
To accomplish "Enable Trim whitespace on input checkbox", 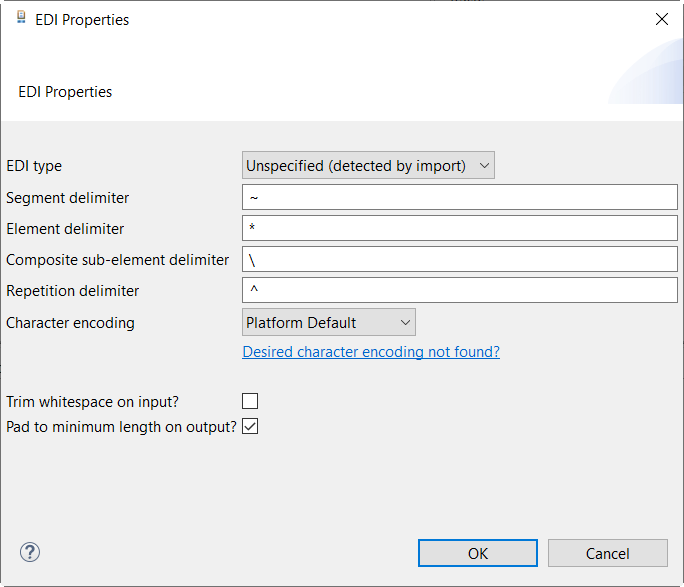I will tap(250, 401).
